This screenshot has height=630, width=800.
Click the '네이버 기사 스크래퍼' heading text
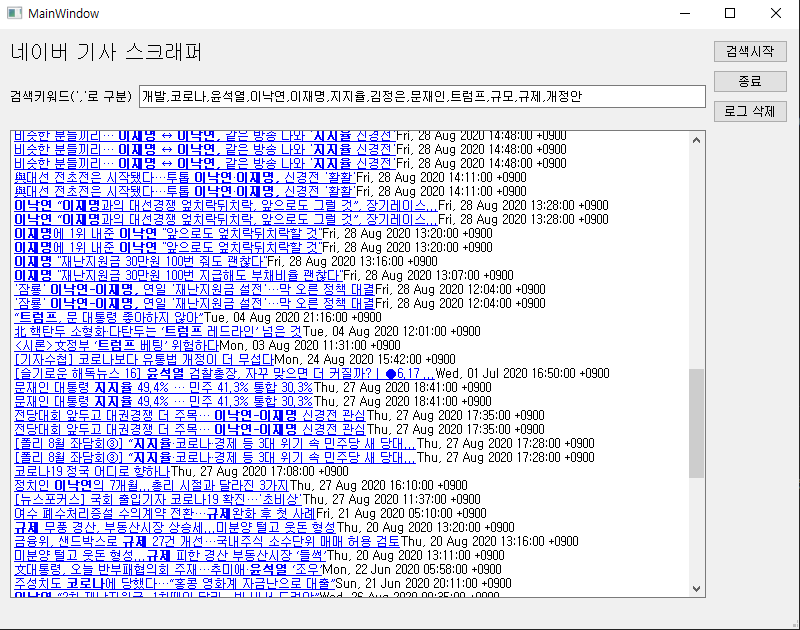point(107,52)
